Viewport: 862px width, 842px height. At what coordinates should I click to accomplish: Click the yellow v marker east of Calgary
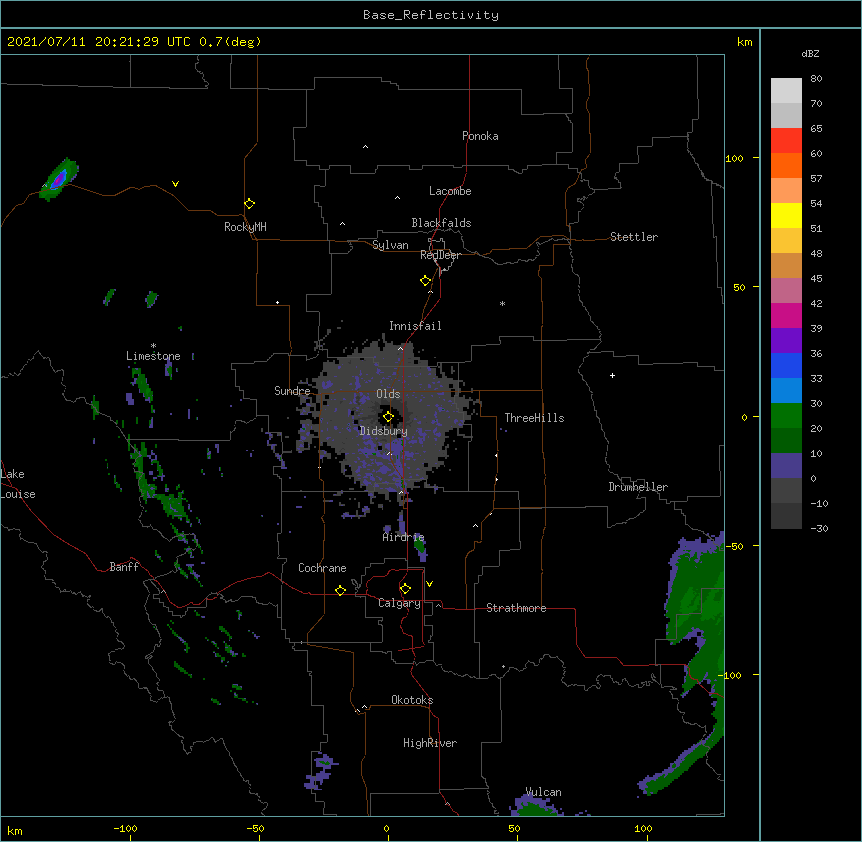[429, 584]
